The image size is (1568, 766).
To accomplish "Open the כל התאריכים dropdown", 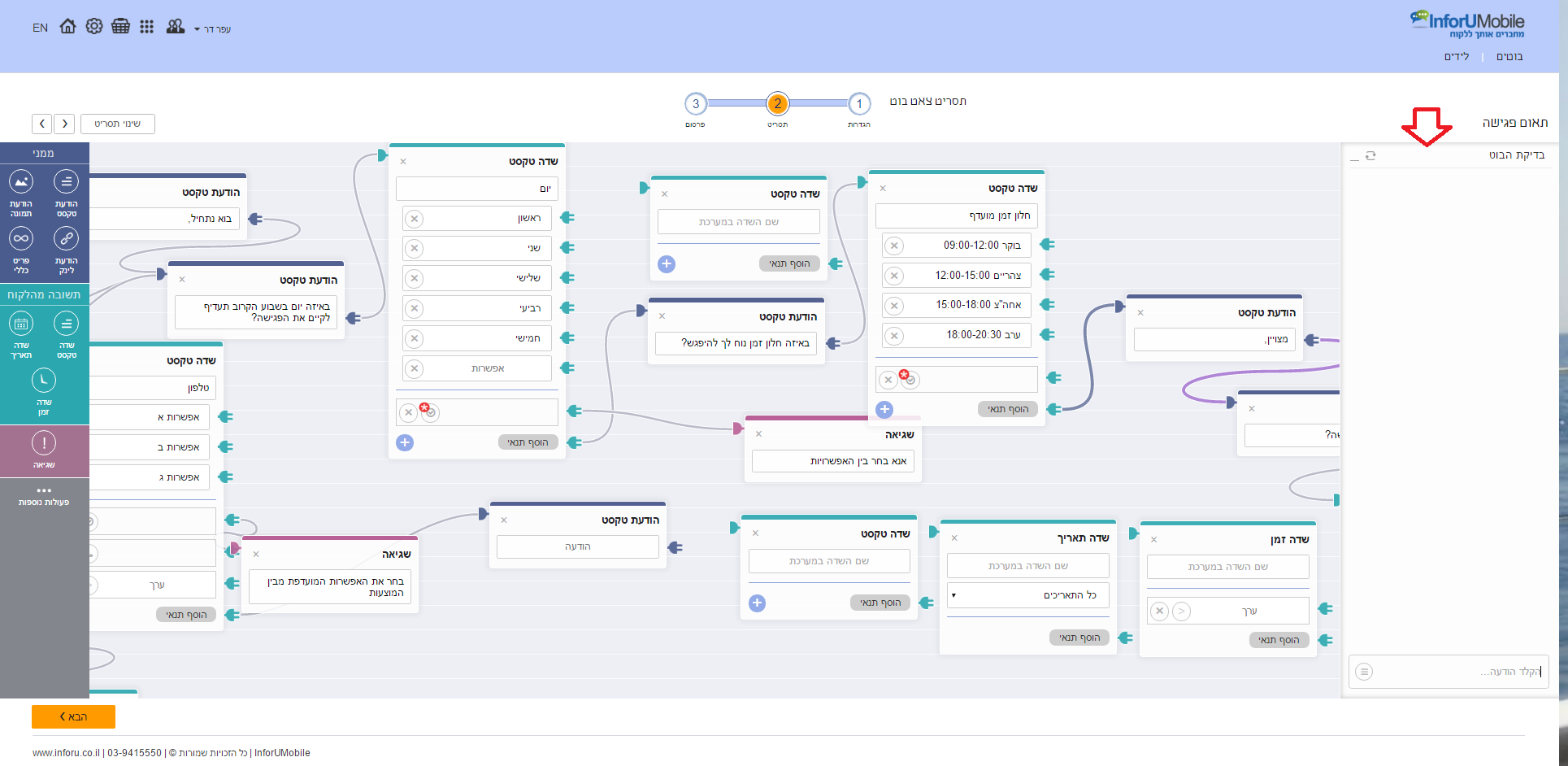I will tap(1027, 595).
